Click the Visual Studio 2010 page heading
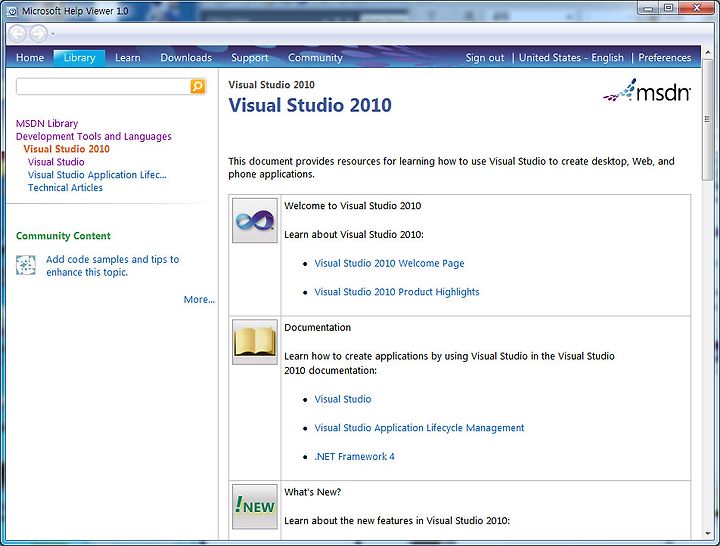The height and width of the screenshot is (546, 720). tap(310, 105)
